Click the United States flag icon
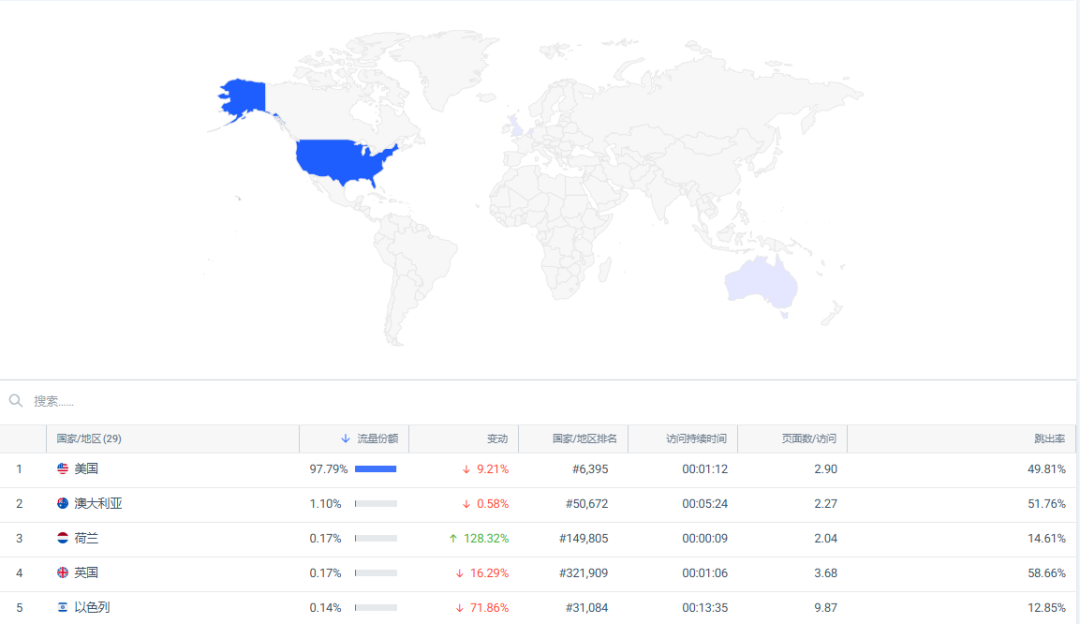The height and width of the screenshot is (624, 1080). click(x=63, y=469)
